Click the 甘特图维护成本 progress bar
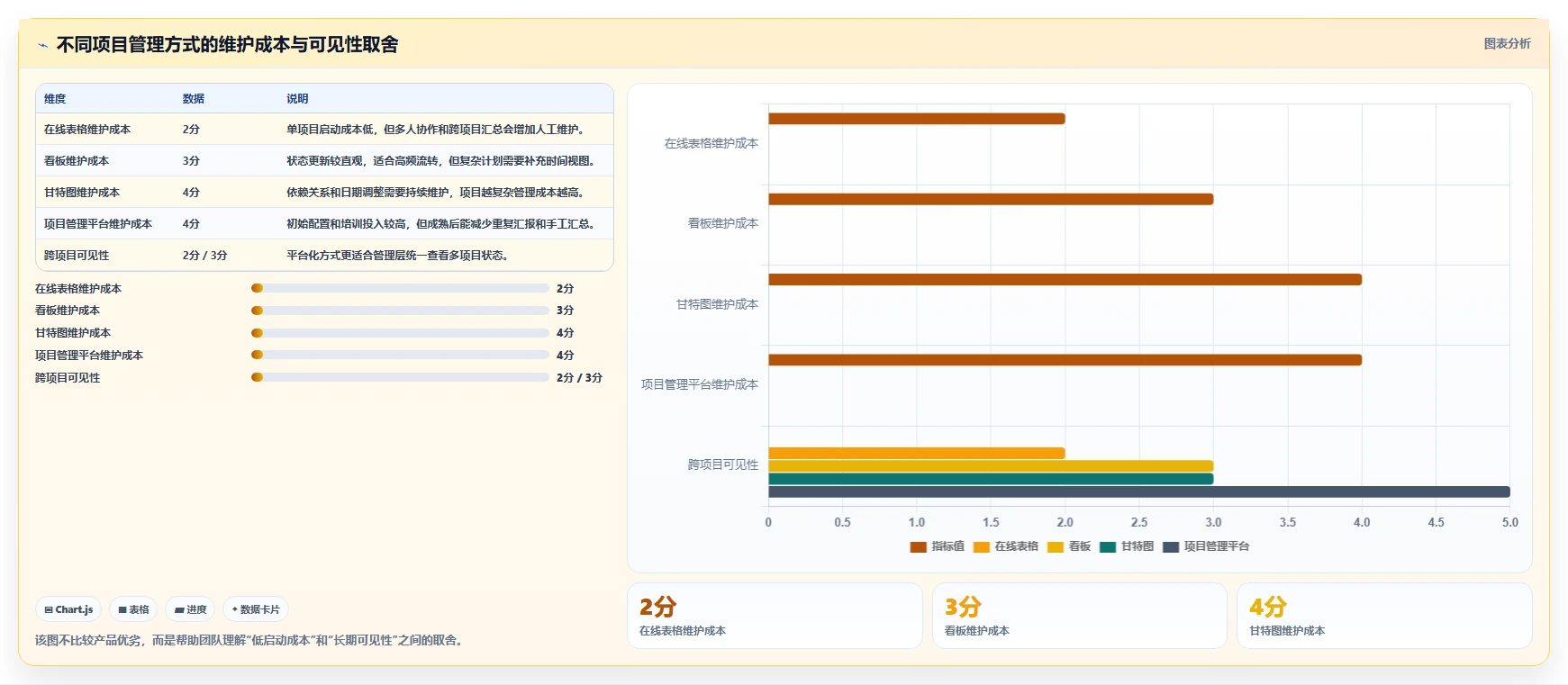1568x685 pixels. 400,333
